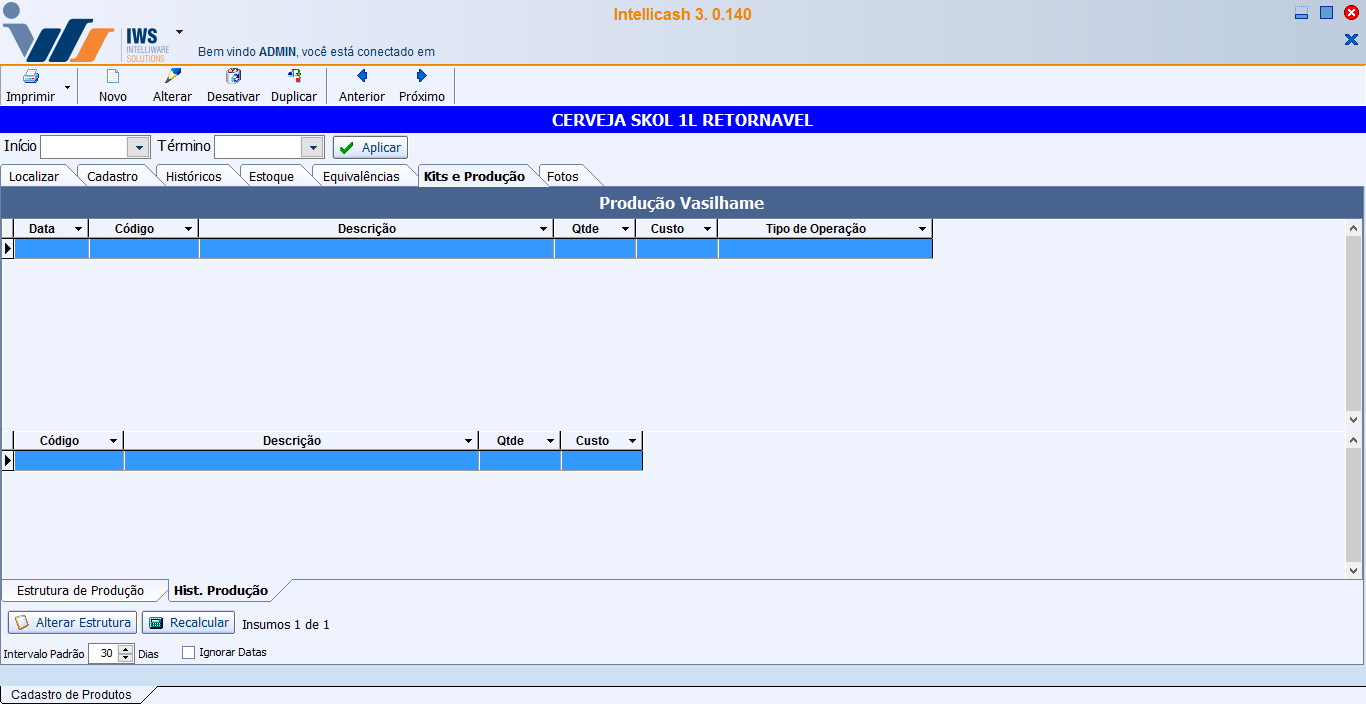Click the lower grid scroll-up arrow
Viewport: 1366px width, 704px height.
point(1354,440)
